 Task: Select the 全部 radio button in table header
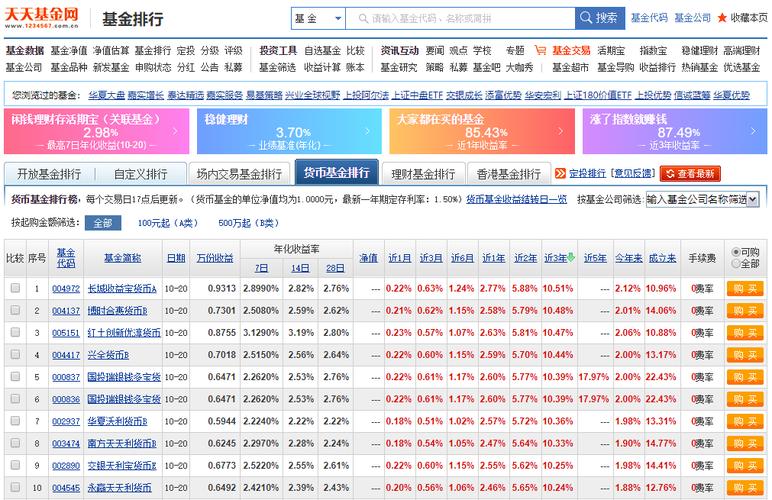tap(736, 264)
